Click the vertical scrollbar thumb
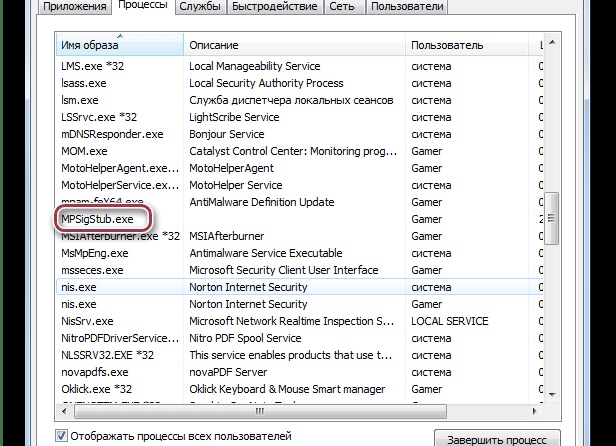Screen dimensions: 616x446 (x=552, y=218)
